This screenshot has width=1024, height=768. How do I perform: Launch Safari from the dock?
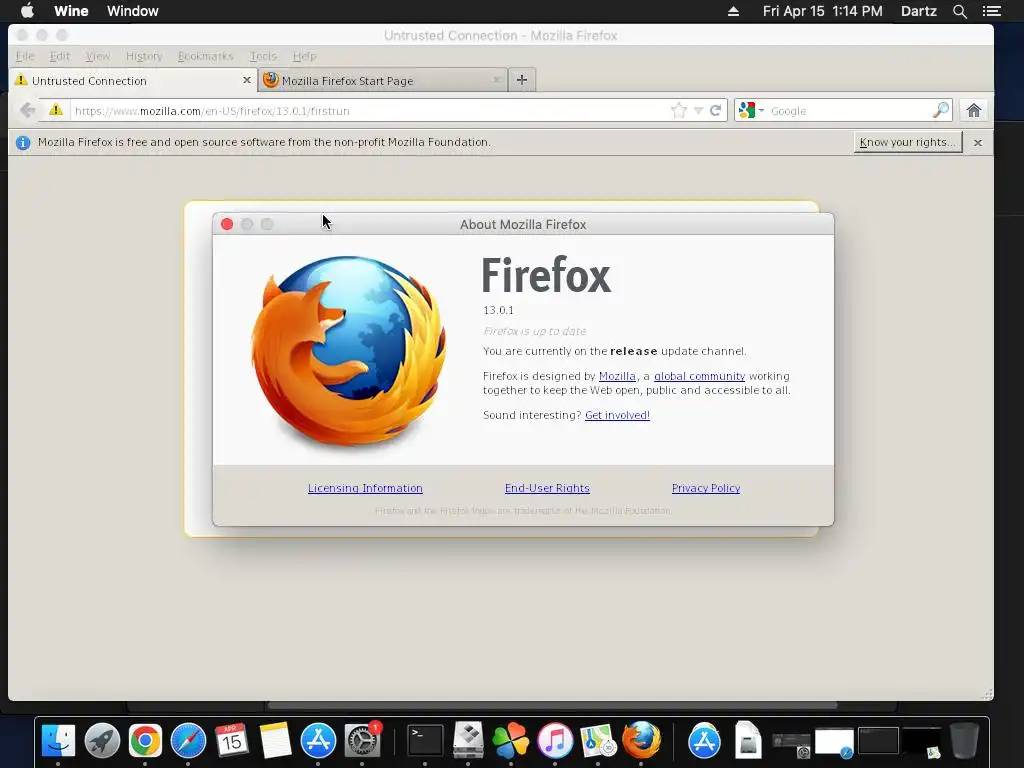(188, 741)
